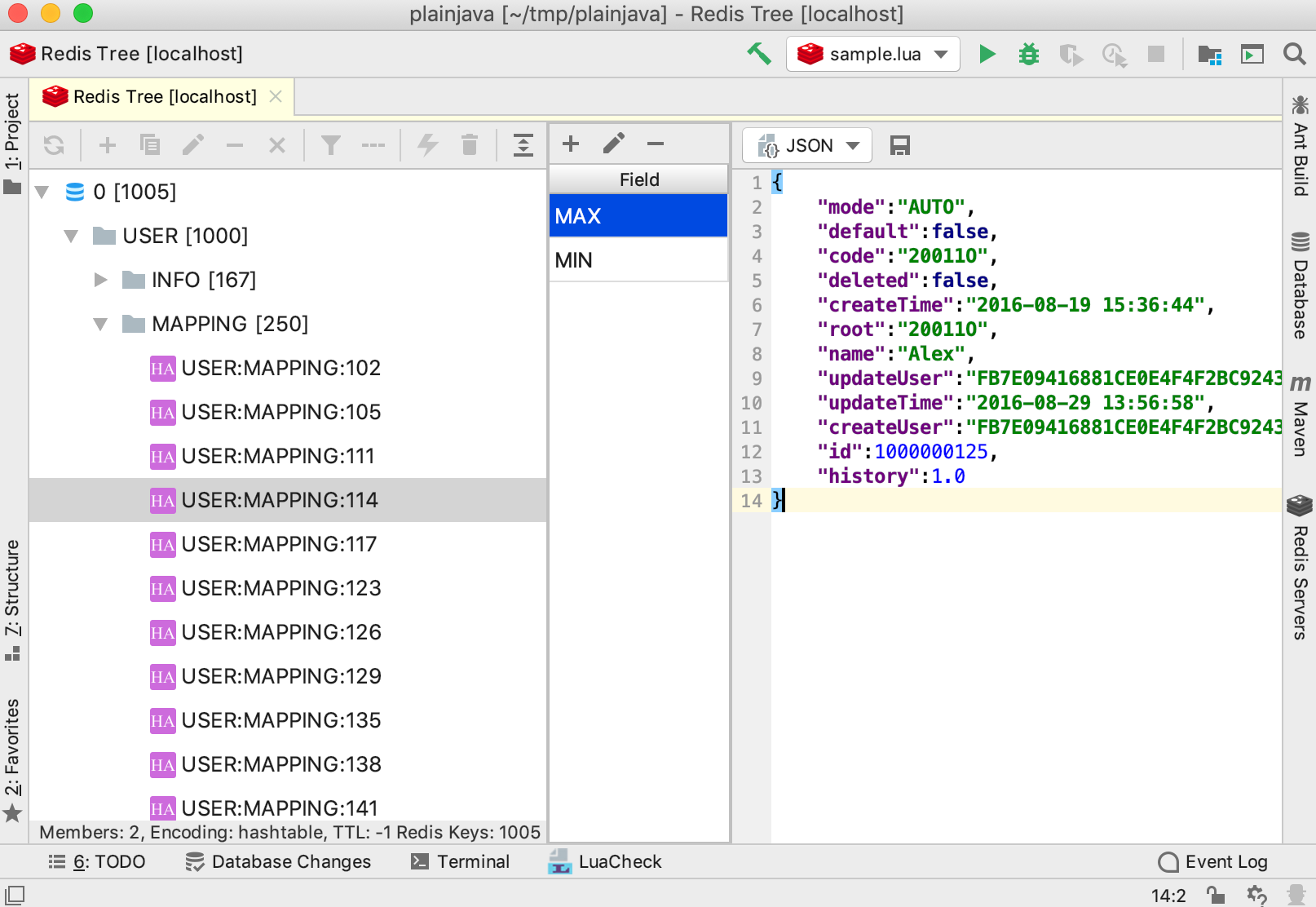Add a new Redis key
The image size is (1316, 907).
tap(107, 145)
